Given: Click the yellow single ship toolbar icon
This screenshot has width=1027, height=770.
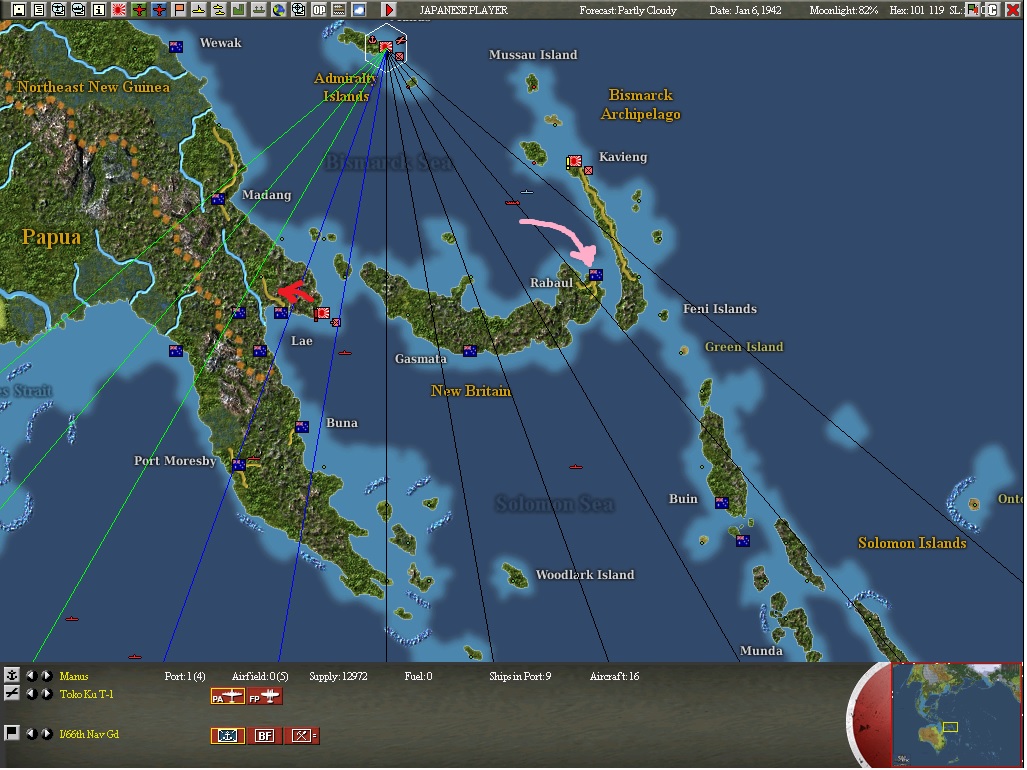Looking at the screenshot, I should click(x=198, y=9).
